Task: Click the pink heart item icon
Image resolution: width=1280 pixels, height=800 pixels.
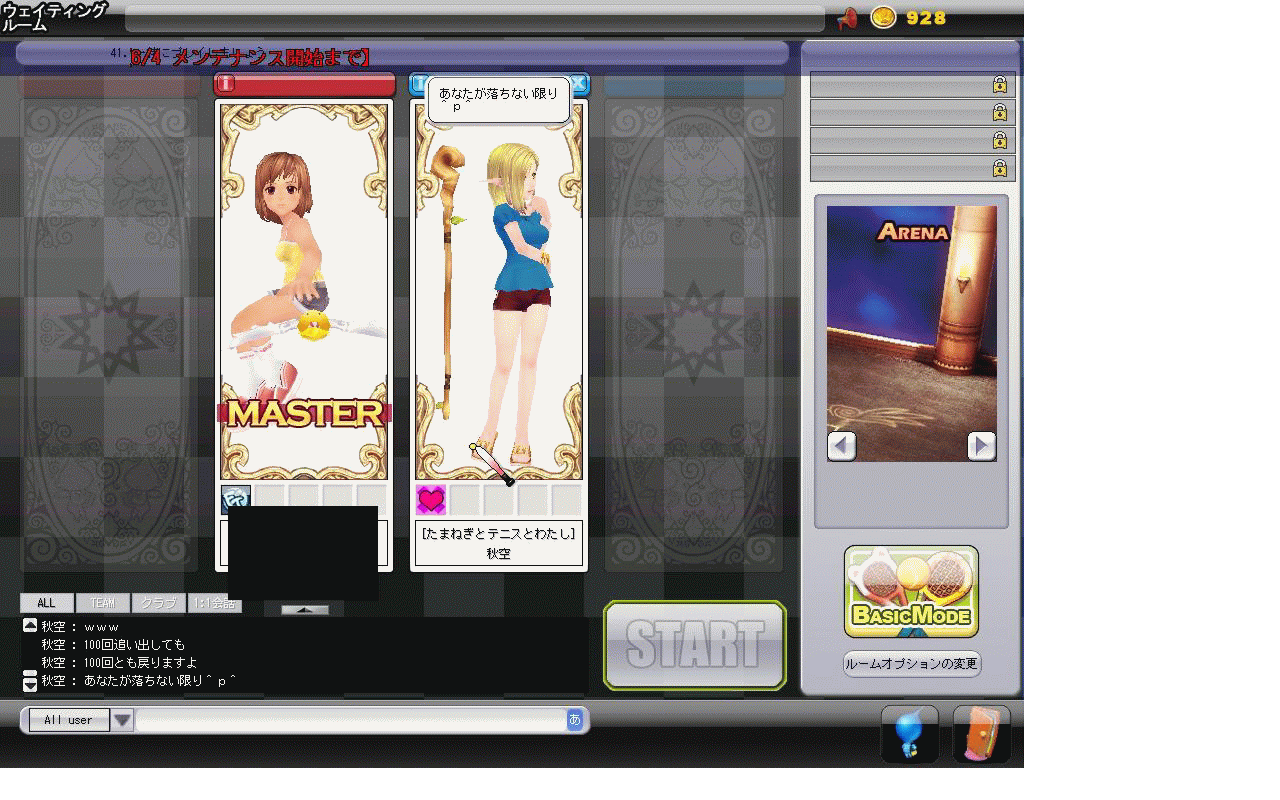Action: tap(431, 499)
